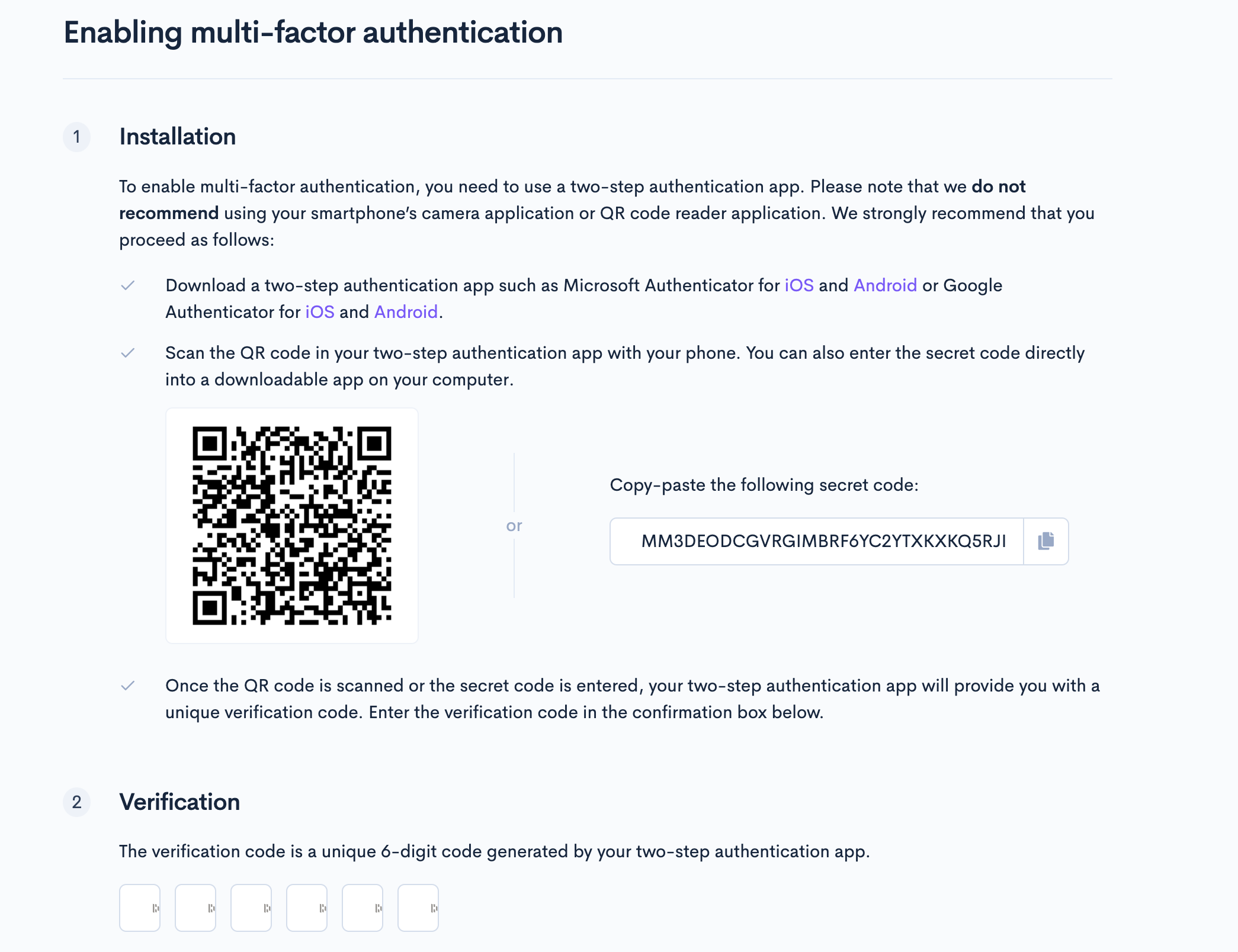Click the first verification code input box

tap(139, 908)
